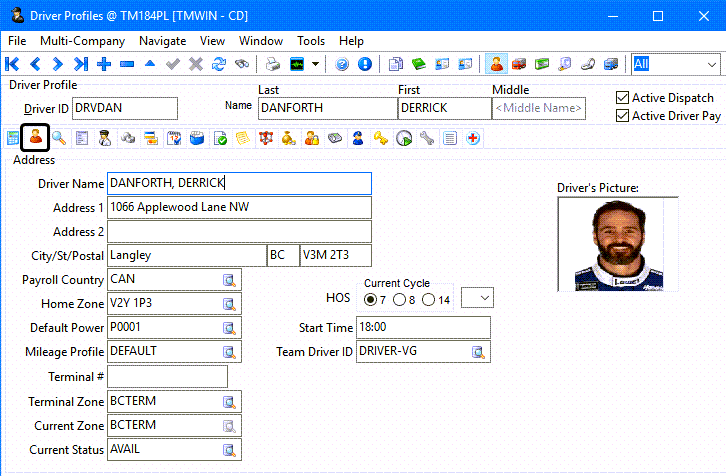Open the Navigate menu
Screen dimensions: 726x476
[x=162, y=41]
